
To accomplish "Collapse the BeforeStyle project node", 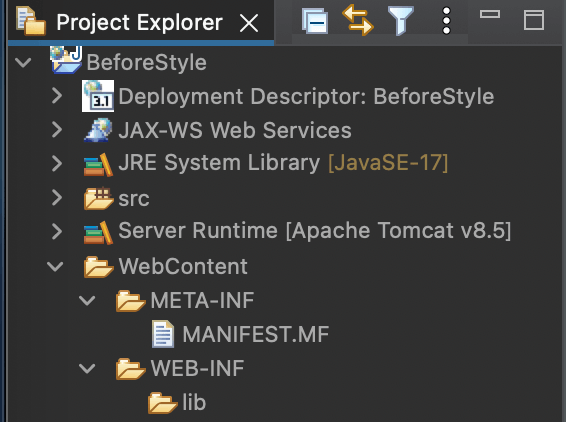I will click(23, 63).
